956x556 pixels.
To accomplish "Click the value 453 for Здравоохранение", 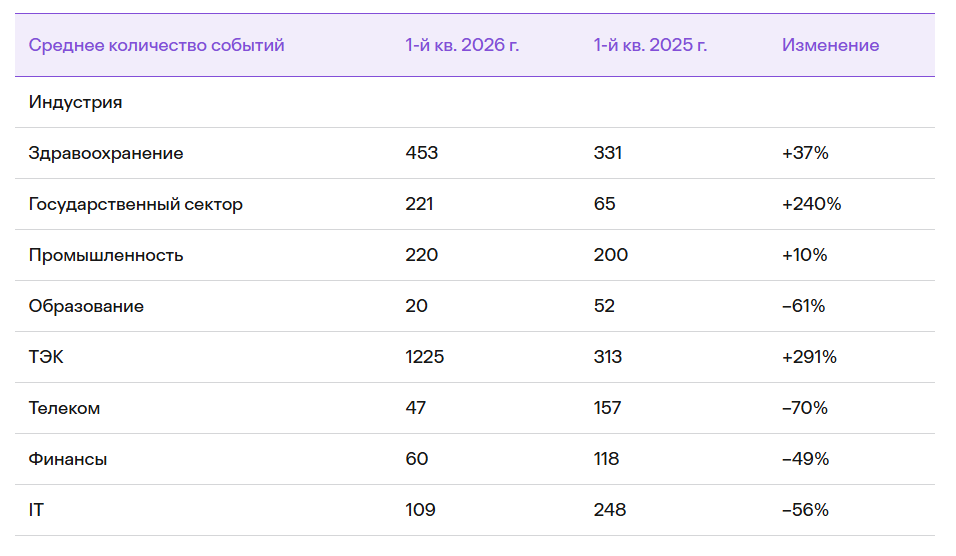I will click(421, 152).
